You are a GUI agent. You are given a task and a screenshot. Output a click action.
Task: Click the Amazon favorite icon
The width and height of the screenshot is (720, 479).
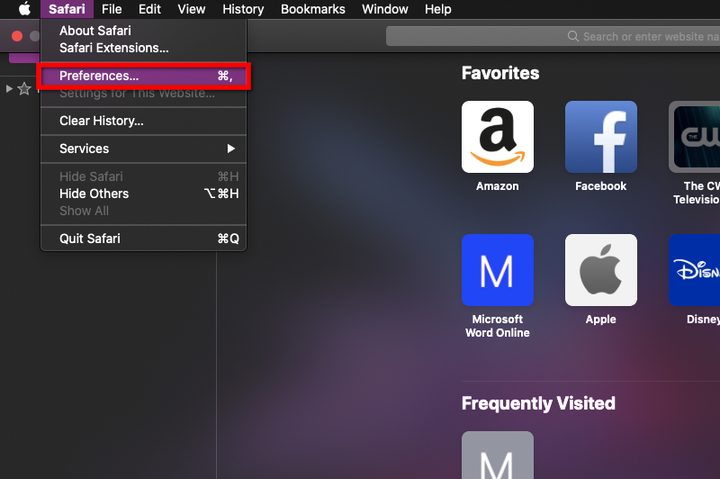(x=497, y=137)
